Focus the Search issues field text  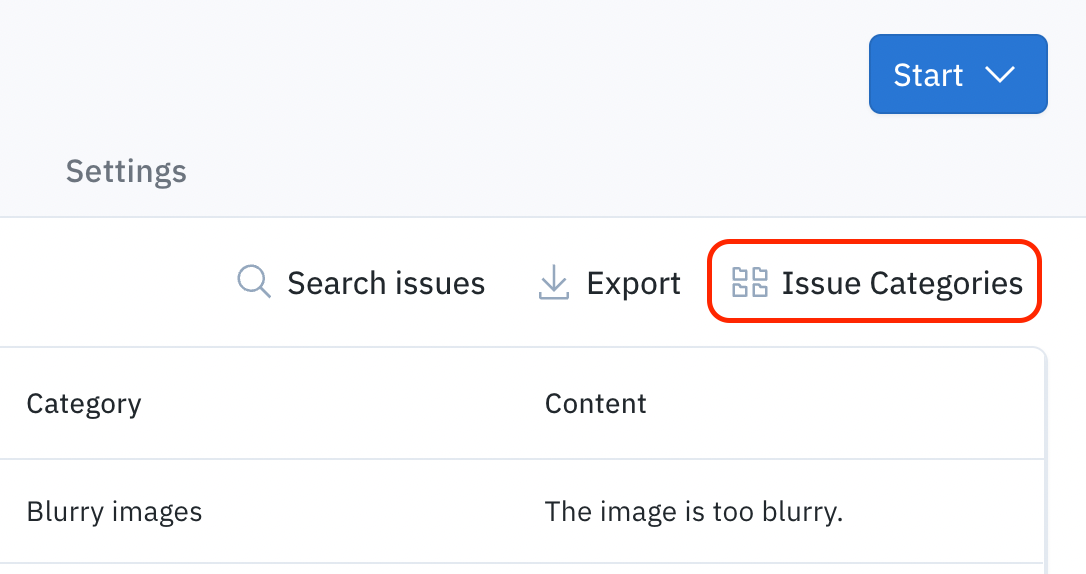tap(386, 283)
